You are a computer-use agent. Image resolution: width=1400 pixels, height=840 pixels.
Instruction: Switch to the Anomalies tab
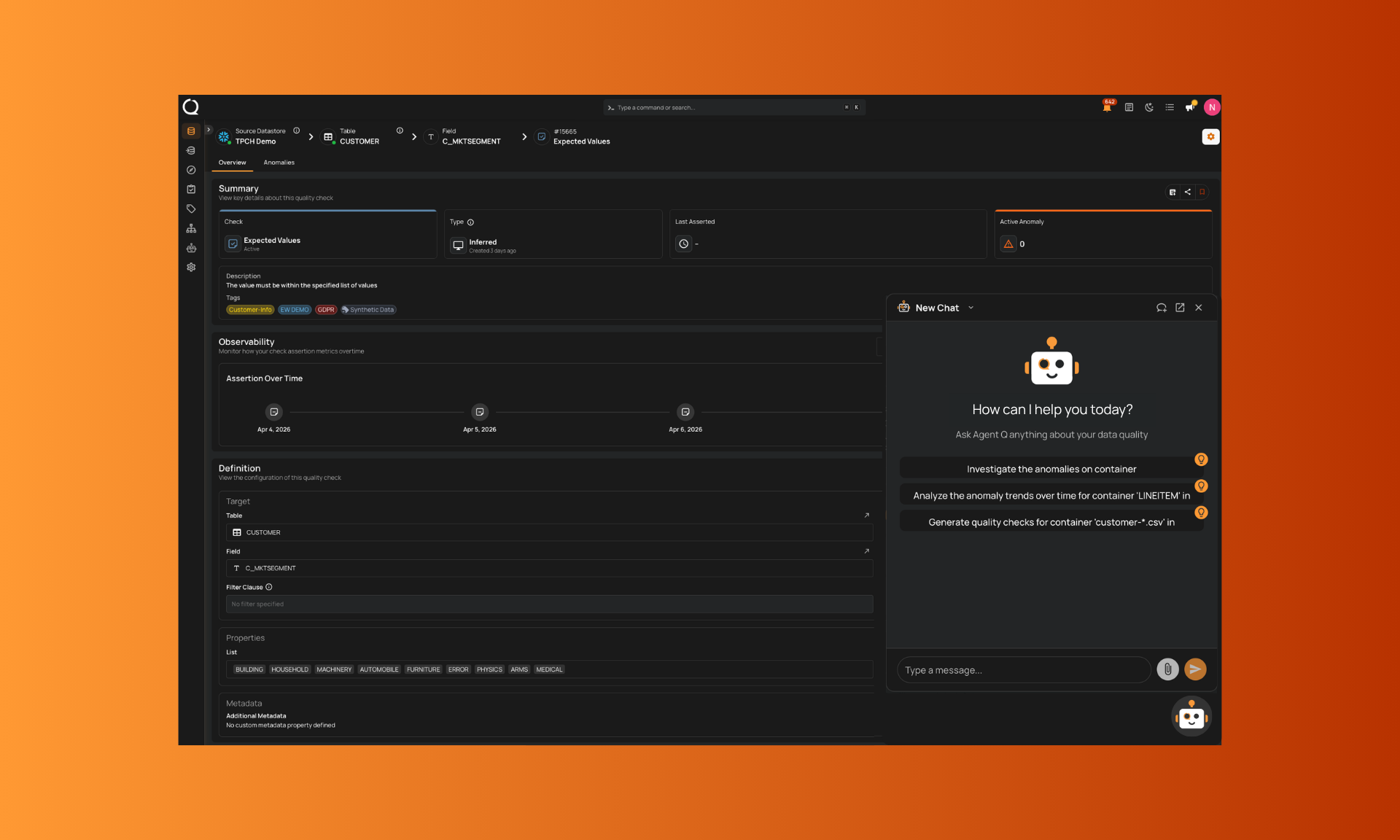pyautogui.click(x=279, y=163)
